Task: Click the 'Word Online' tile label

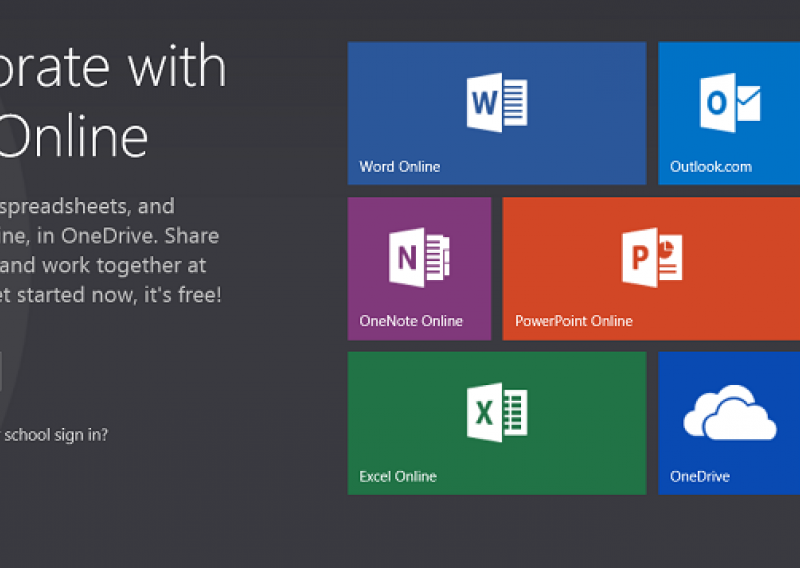Action: coord(399,167)
